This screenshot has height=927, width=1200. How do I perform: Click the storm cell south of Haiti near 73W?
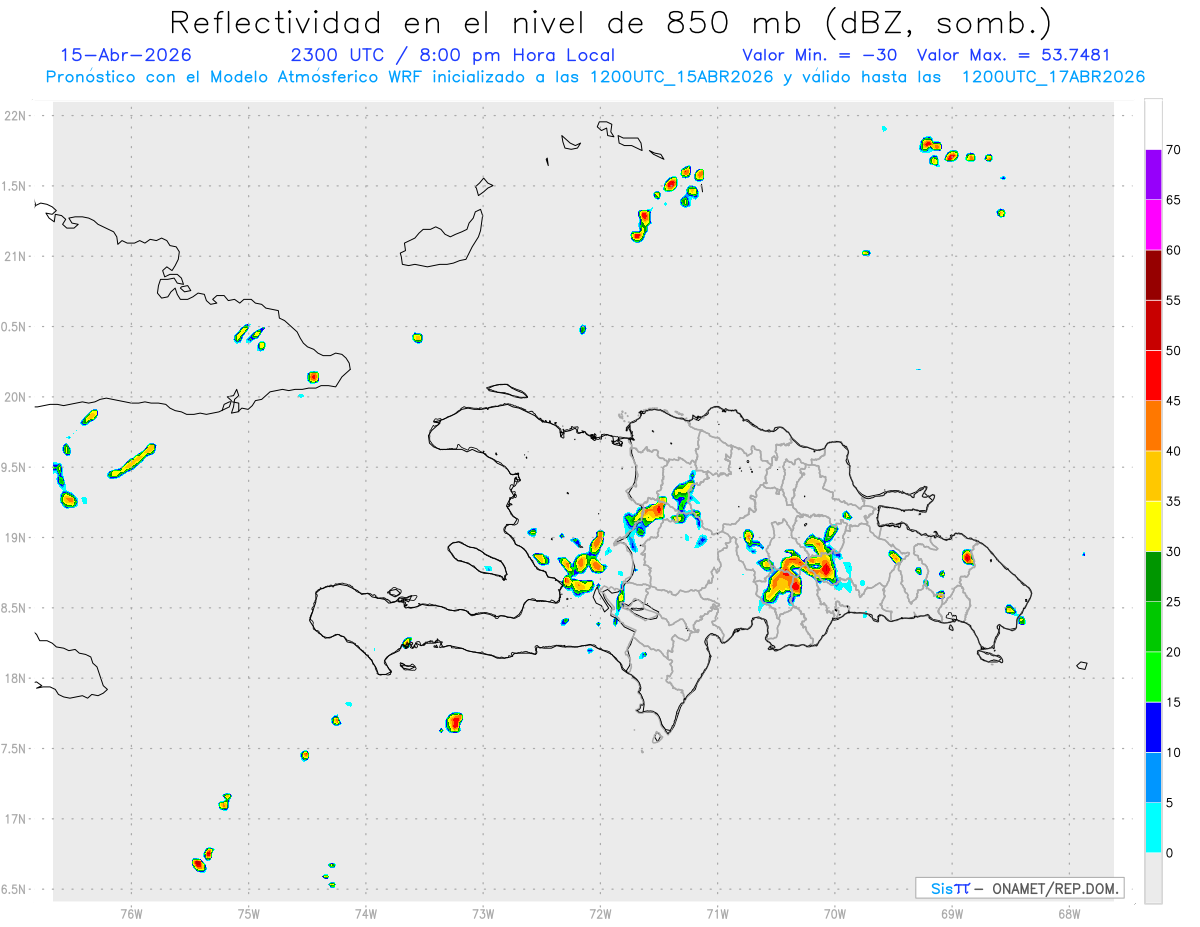coord(455,721)
